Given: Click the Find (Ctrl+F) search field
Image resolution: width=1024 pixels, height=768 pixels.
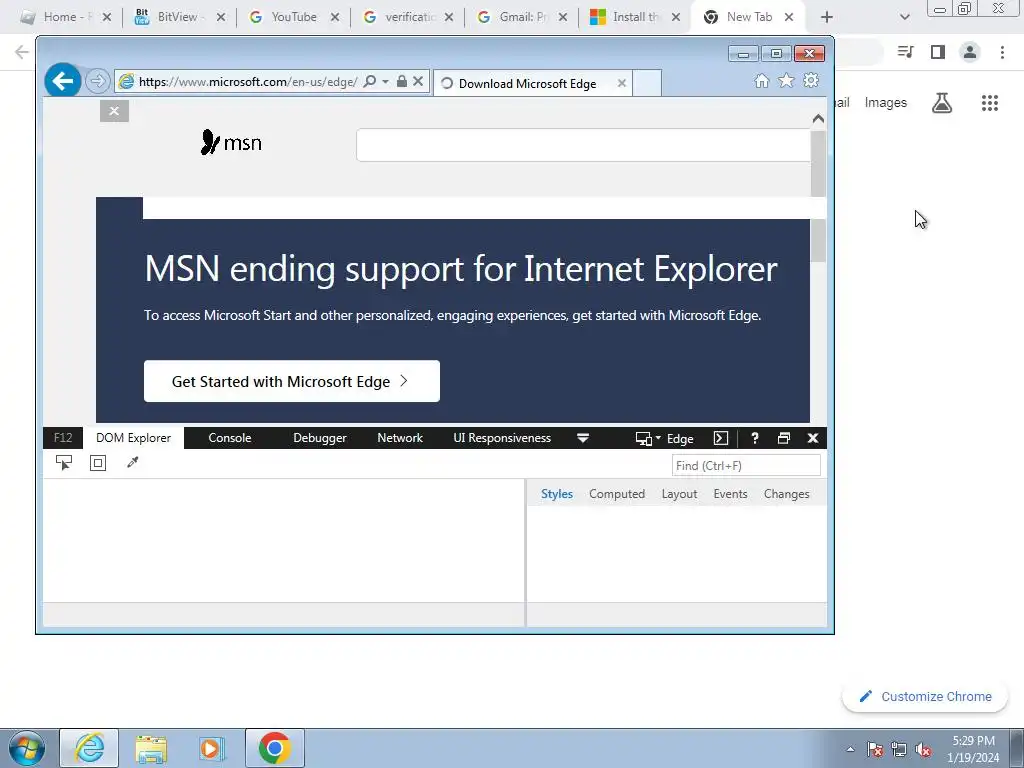Looking at the screenshot, I should point(746,466).
